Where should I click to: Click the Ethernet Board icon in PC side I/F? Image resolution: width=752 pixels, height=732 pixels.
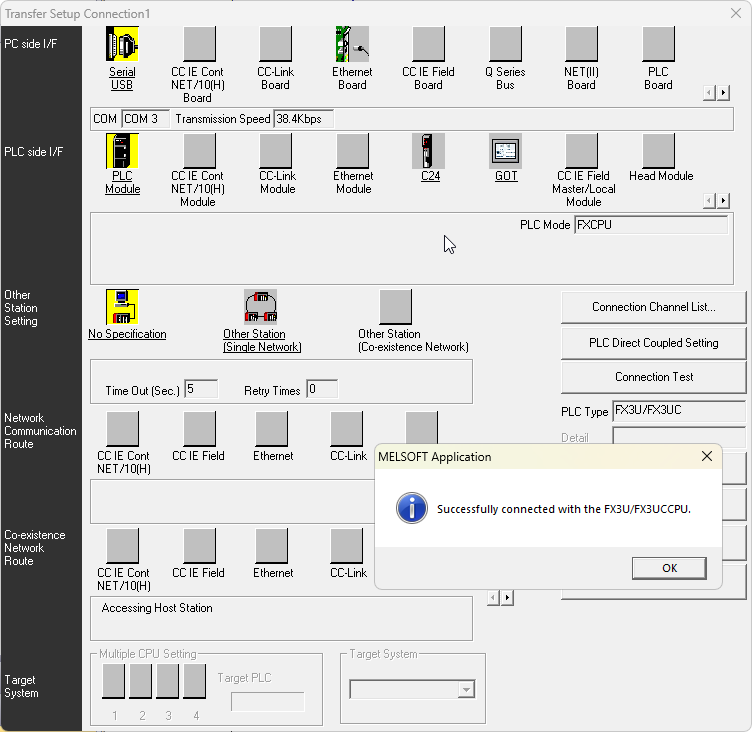coord(352,45)
